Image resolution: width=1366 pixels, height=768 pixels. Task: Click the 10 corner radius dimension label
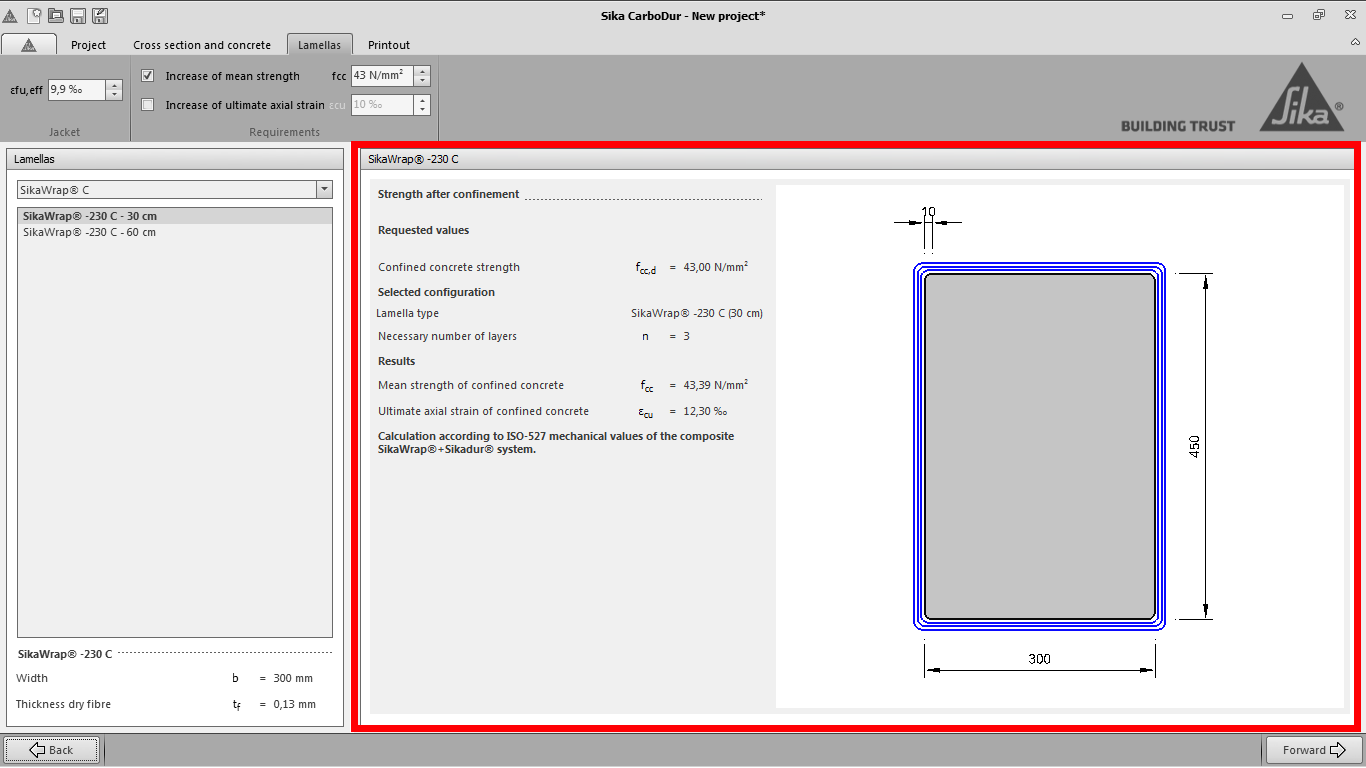coord(928,212)
